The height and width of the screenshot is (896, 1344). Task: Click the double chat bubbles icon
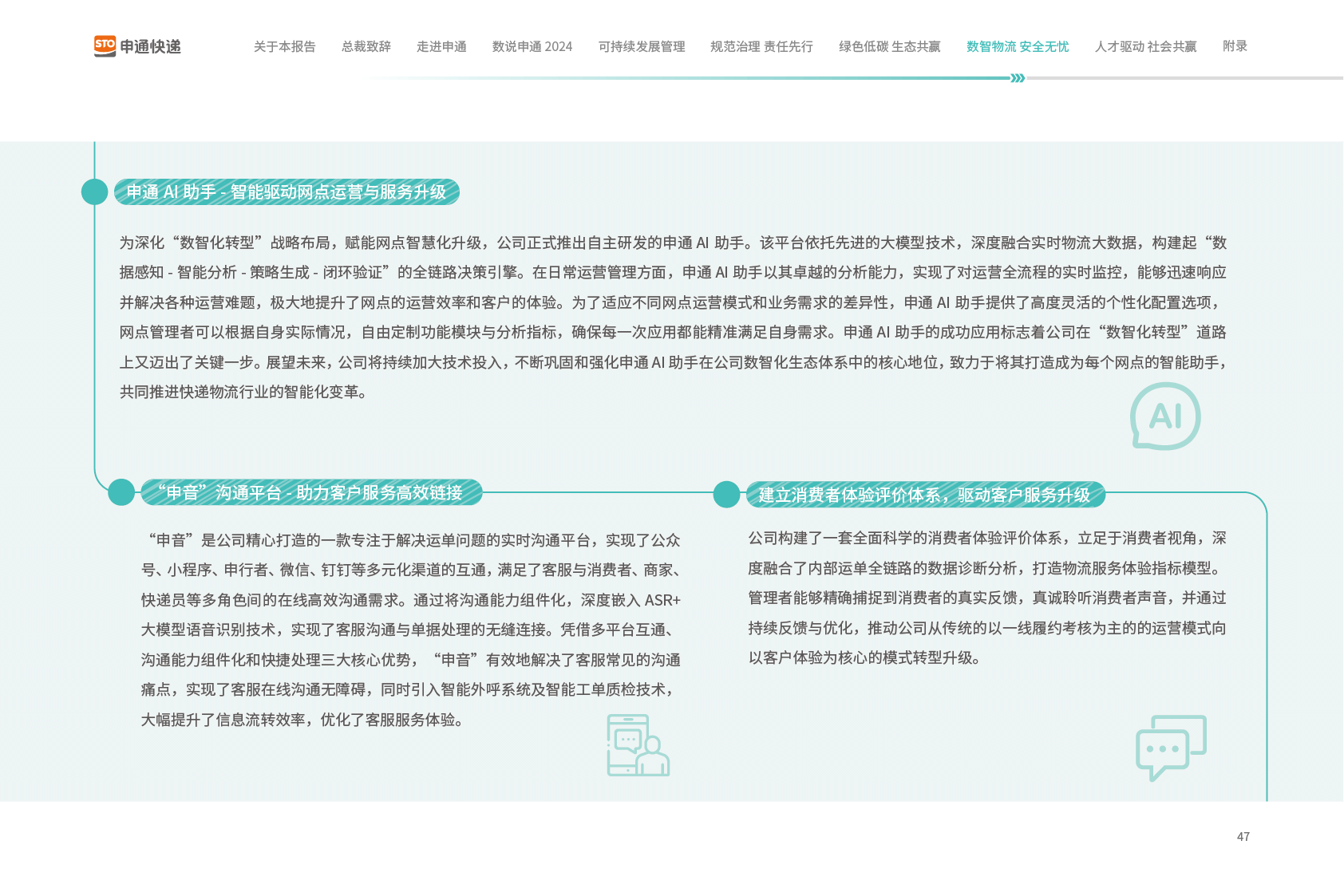click(1171, 748)
